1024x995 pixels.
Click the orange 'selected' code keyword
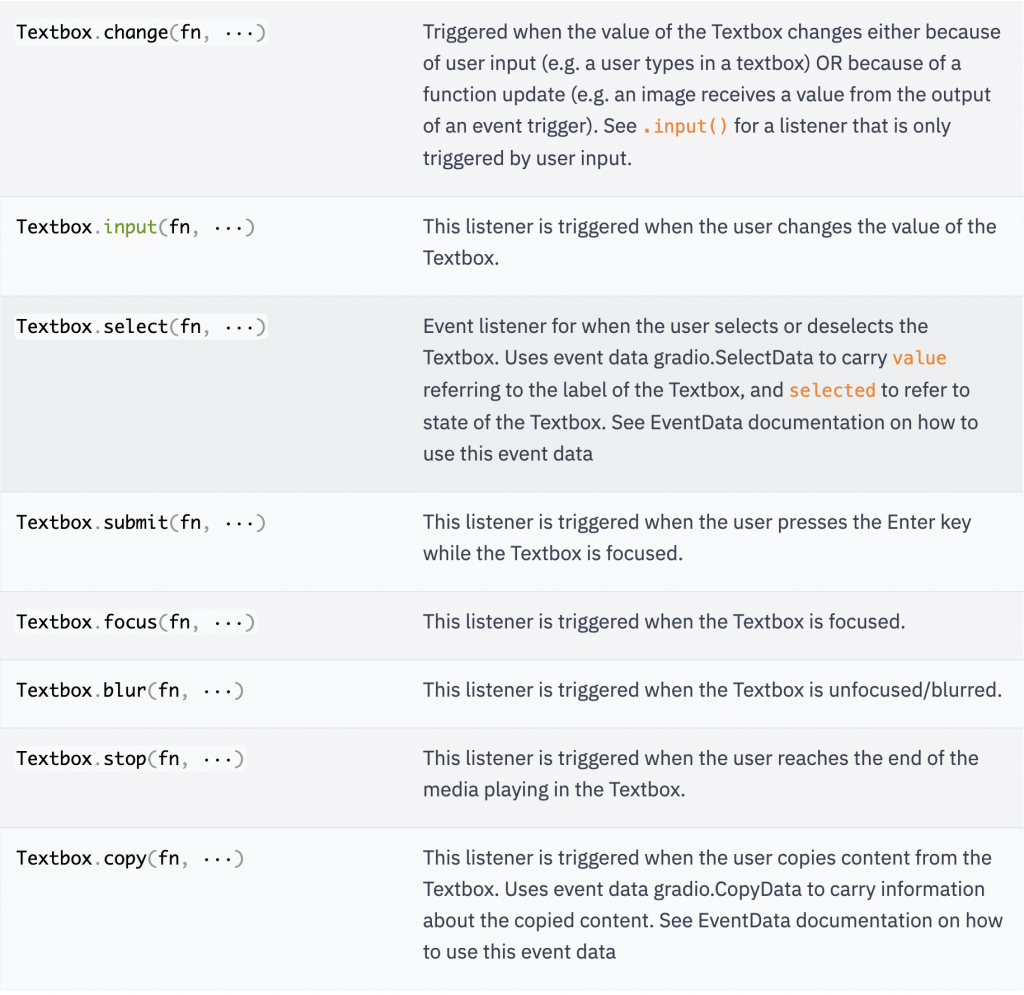pos(832,390)
